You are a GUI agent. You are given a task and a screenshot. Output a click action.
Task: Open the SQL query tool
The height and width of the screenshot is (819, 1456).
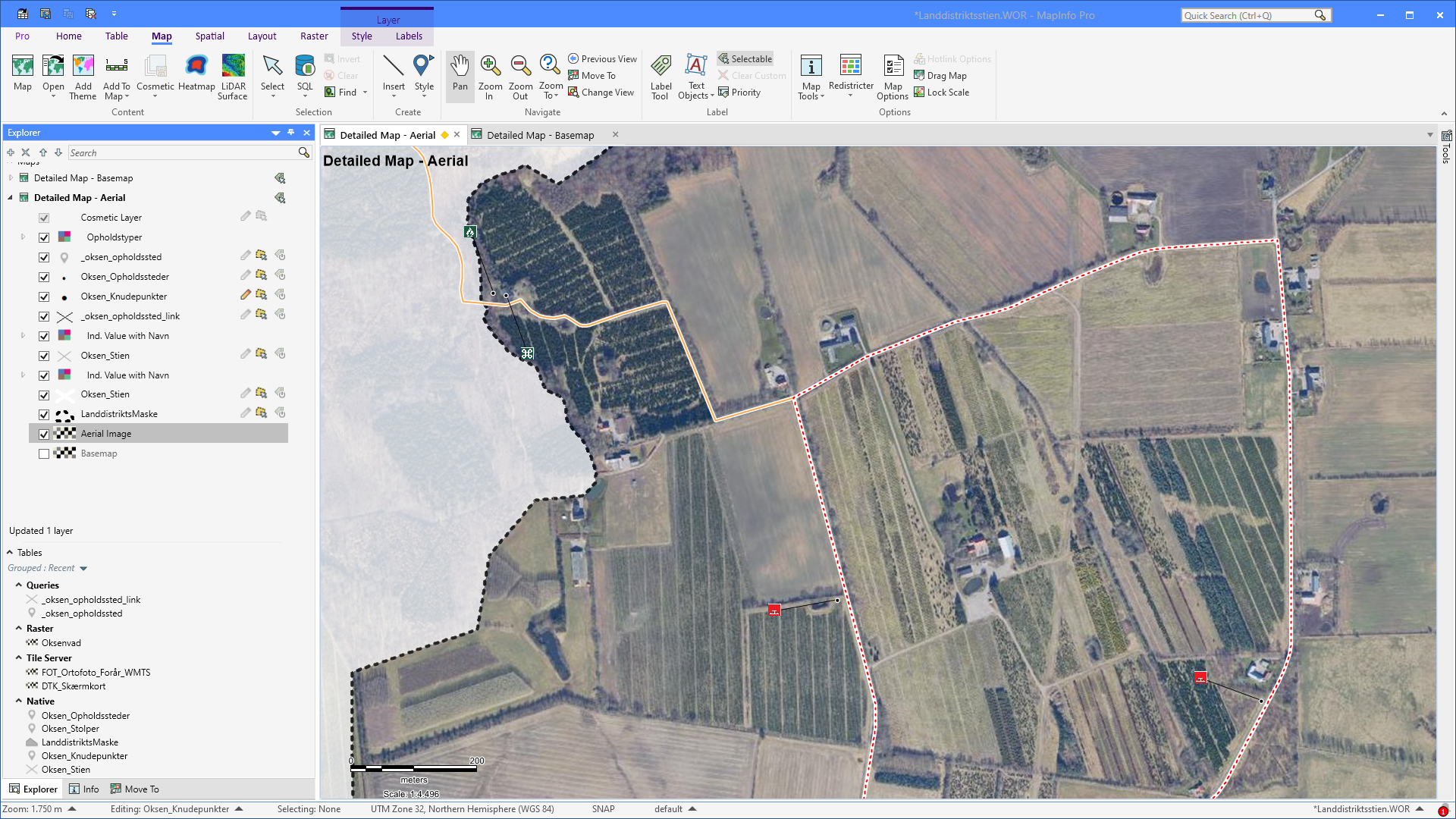pyautogui.click(x=305, y=74)
